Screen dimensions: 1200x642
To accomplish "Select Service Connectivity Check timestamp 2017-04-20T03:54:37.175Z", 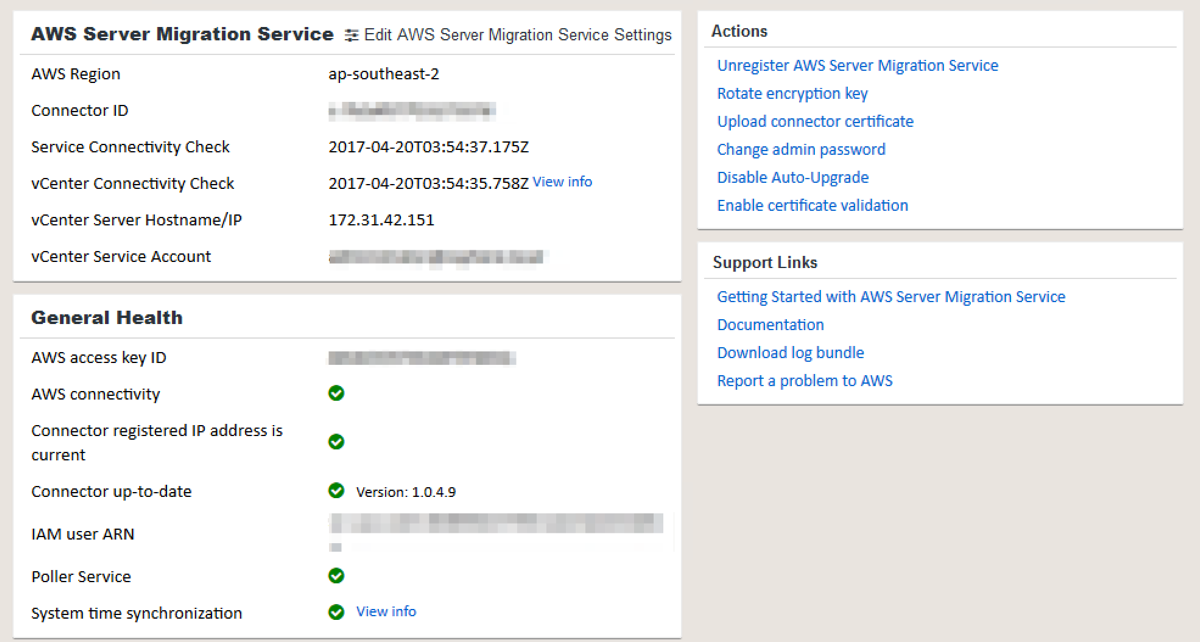I will coord(428,147).
